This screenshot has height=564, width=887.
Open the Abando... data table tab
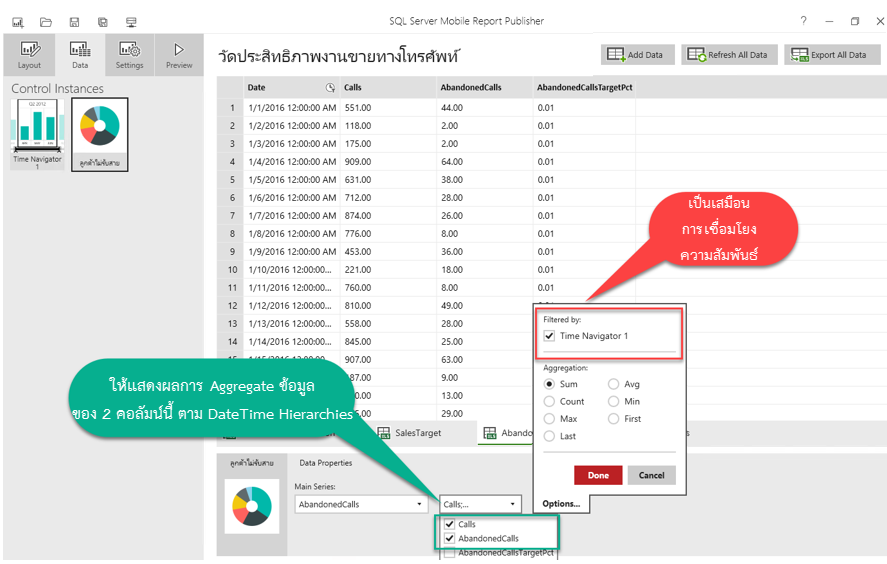point(507,433)
